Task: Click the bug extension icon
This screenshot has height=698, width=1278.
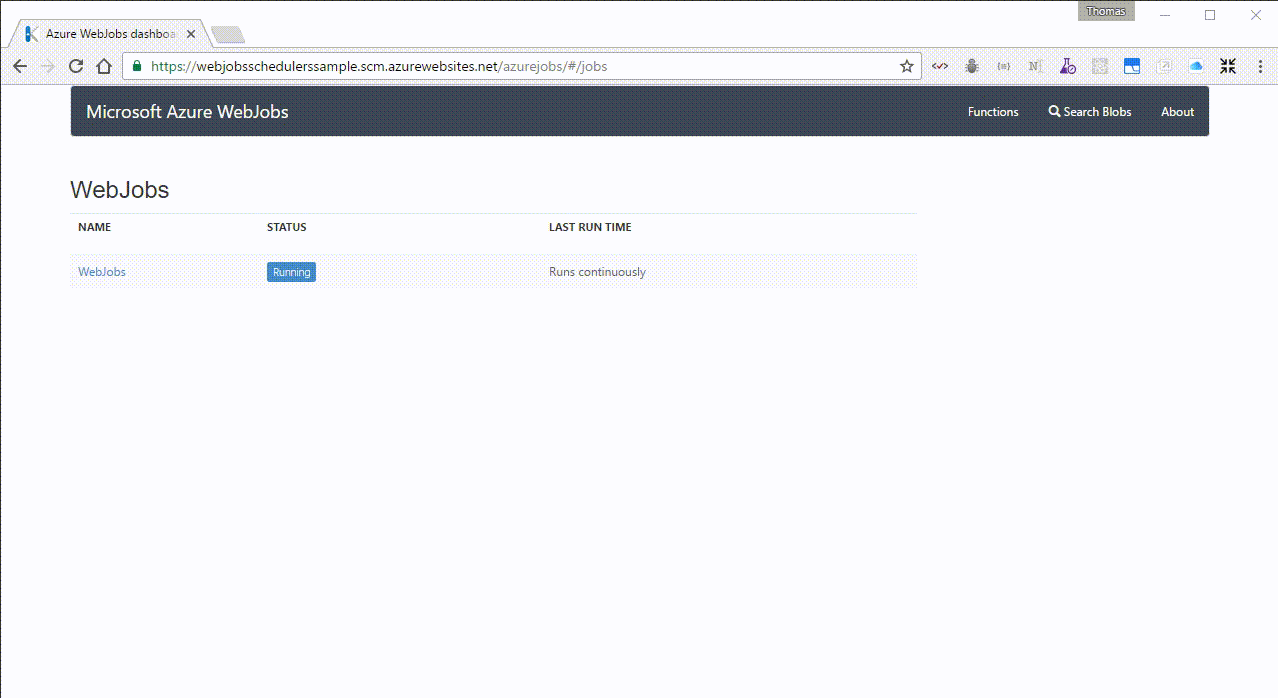Action: click(972, 66)
